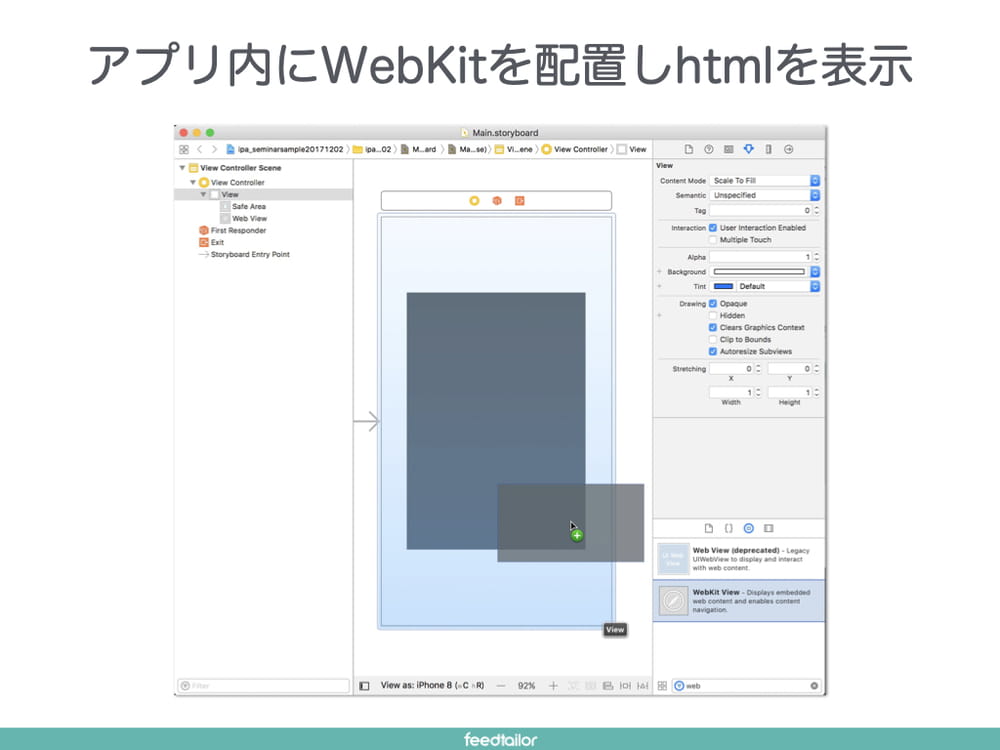
Task: Go back with the left chevron
Action: point(200,149)
